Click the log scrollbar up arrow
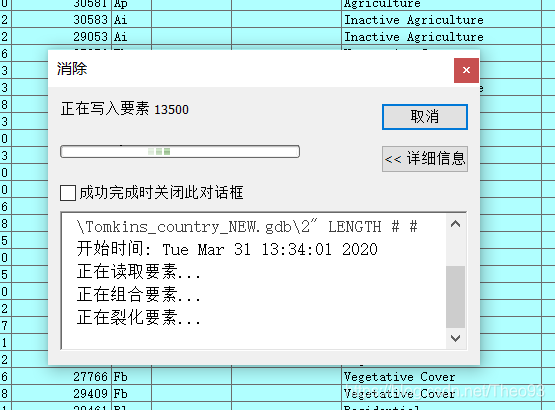 coord(456,224)
